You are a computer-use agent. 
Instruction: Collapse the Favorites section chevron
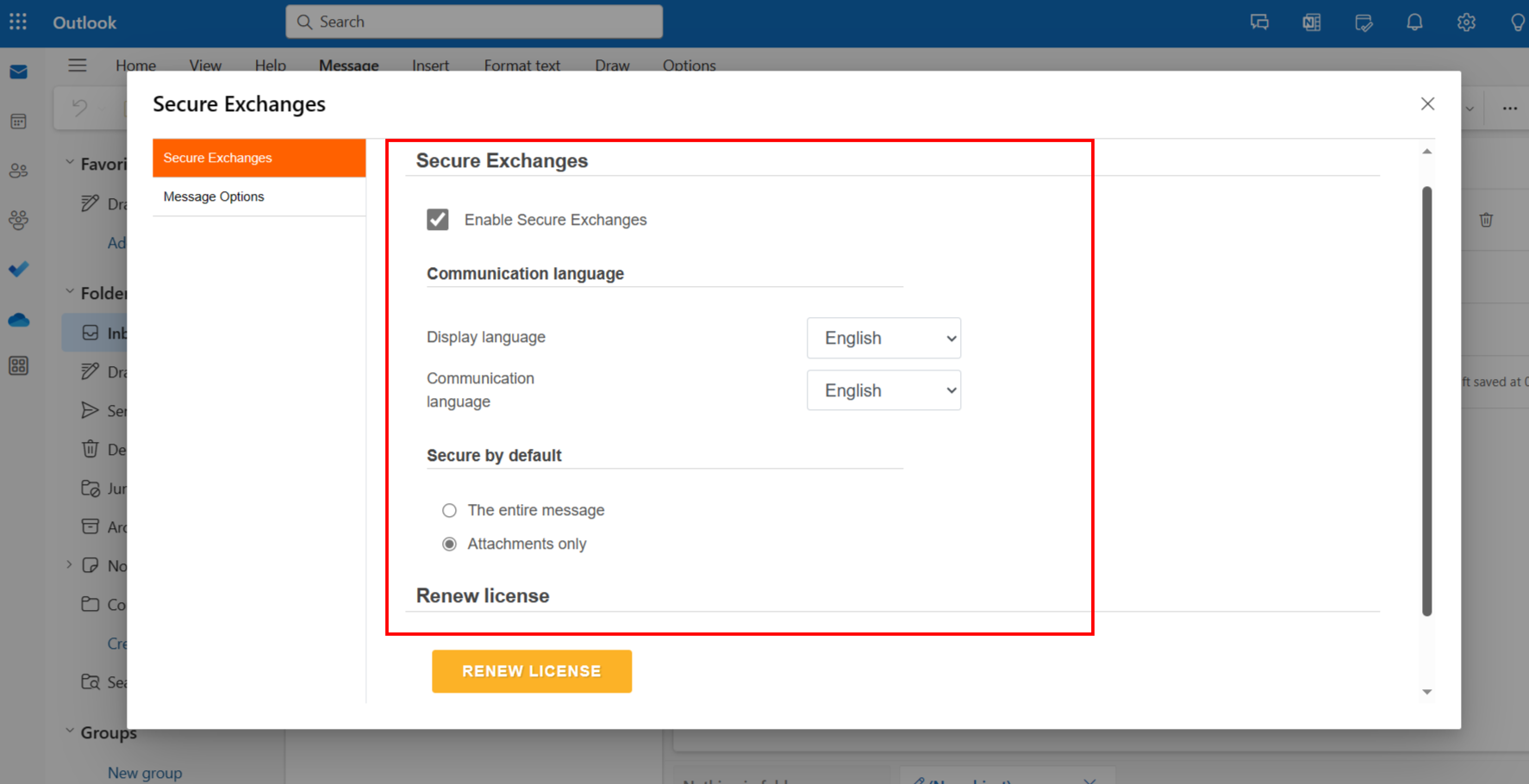pyautogui.click(x=70, y=163)
